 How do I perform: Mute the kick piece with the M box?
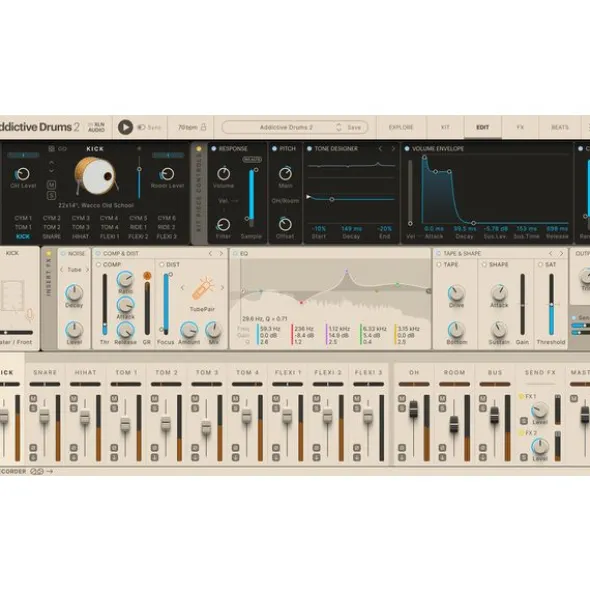[x=52, y=185]
